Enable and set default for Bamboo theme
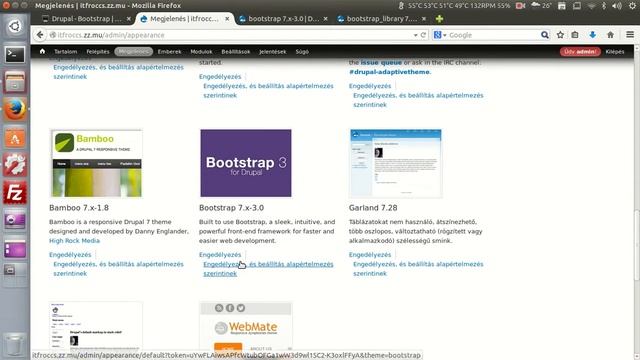640x360 pixels. point(118,269)
